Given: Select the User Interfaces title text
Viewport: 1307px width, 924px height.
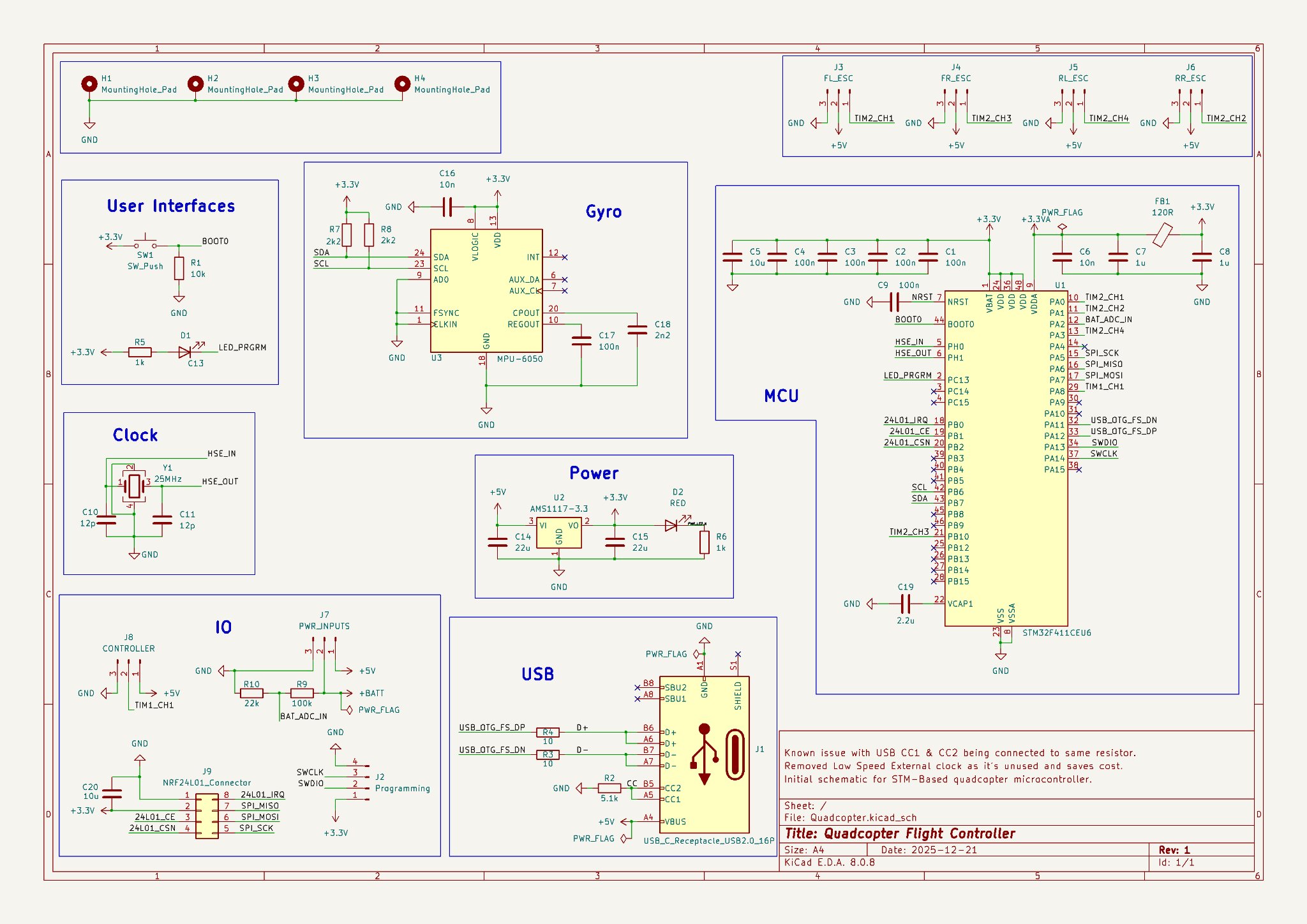Looking at the screenshot, I should [171, 206].
